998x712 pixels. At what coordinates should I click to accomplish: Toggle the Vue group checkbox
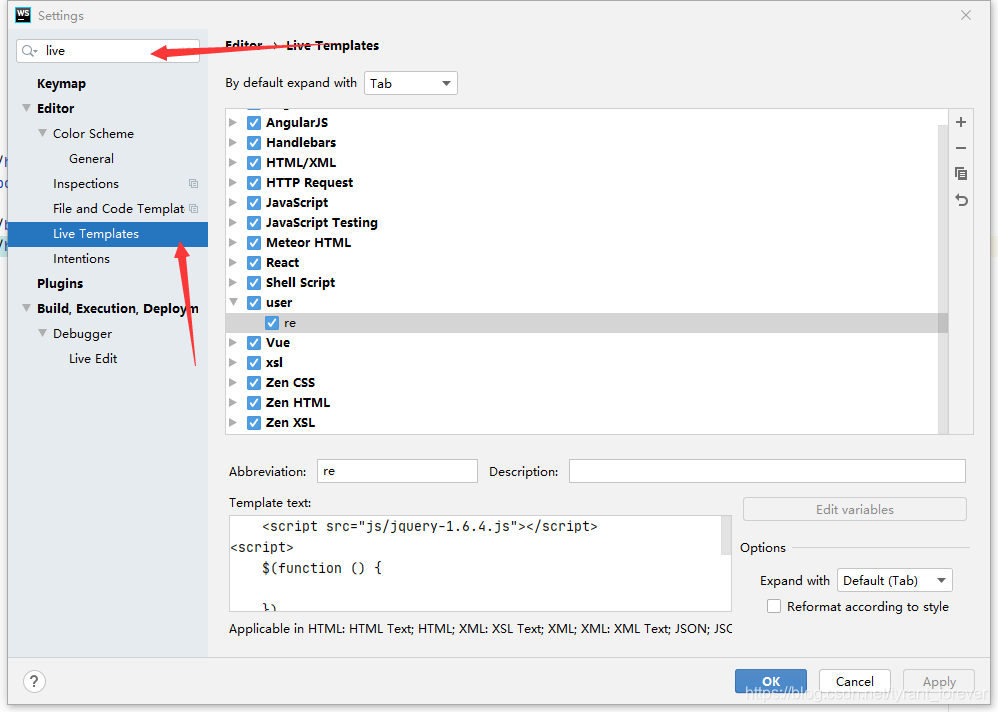pos(254,343)
